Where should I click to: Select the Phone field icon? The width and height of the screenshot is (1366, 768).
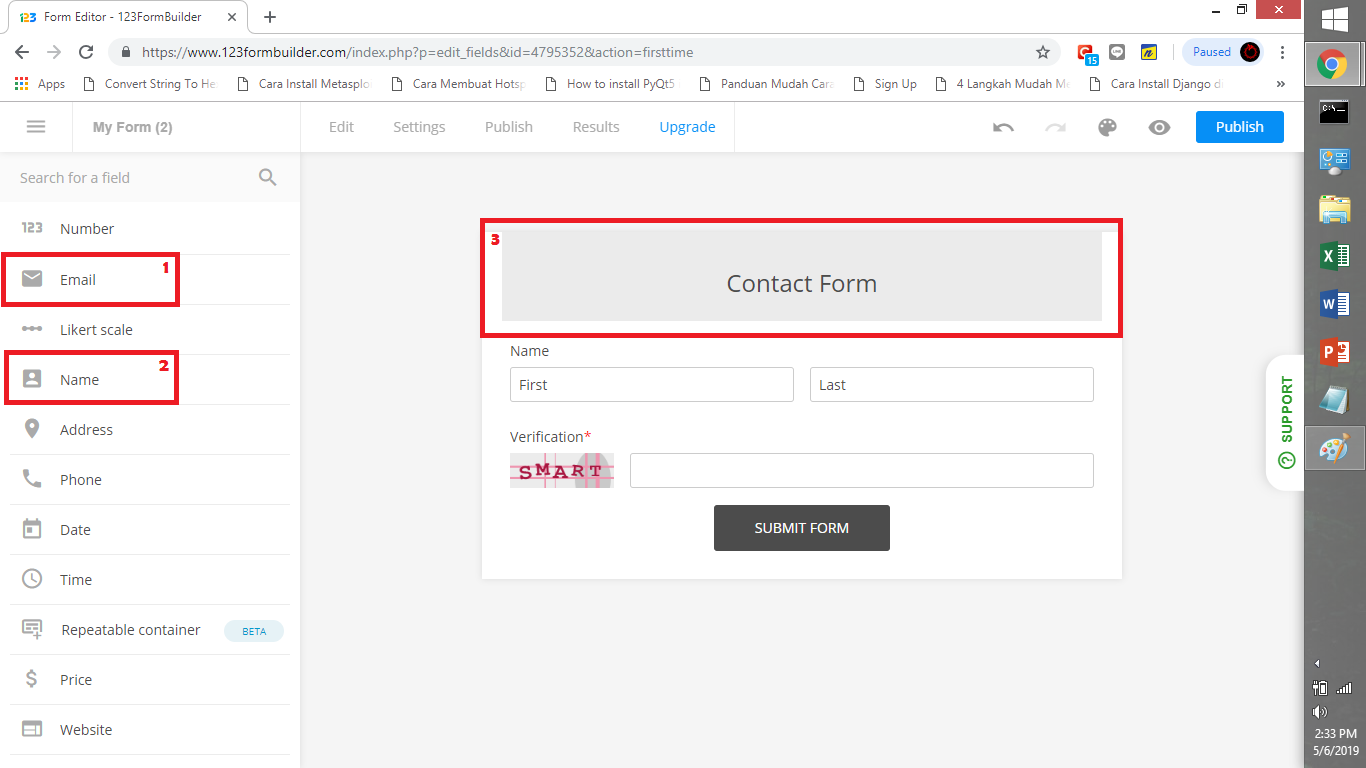coord(33,479)
